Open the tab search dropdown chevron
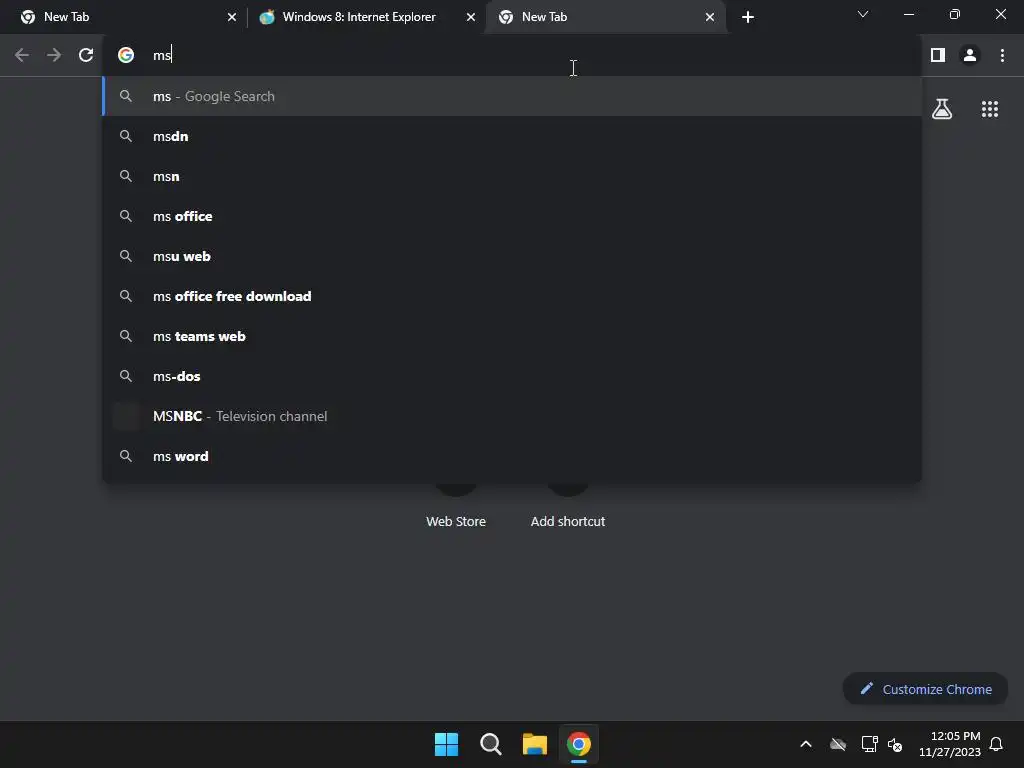The height and width of the screenshot is (768, 1024). pos(863,14)
